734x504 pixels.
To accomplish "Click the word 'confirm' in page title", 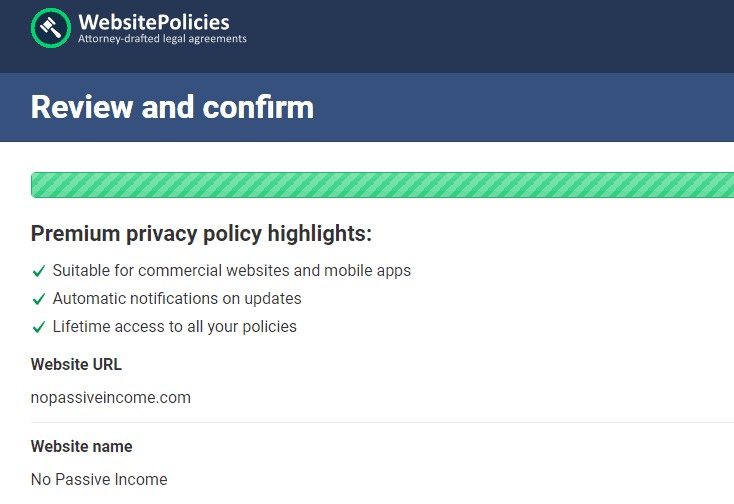I will 260,107.
